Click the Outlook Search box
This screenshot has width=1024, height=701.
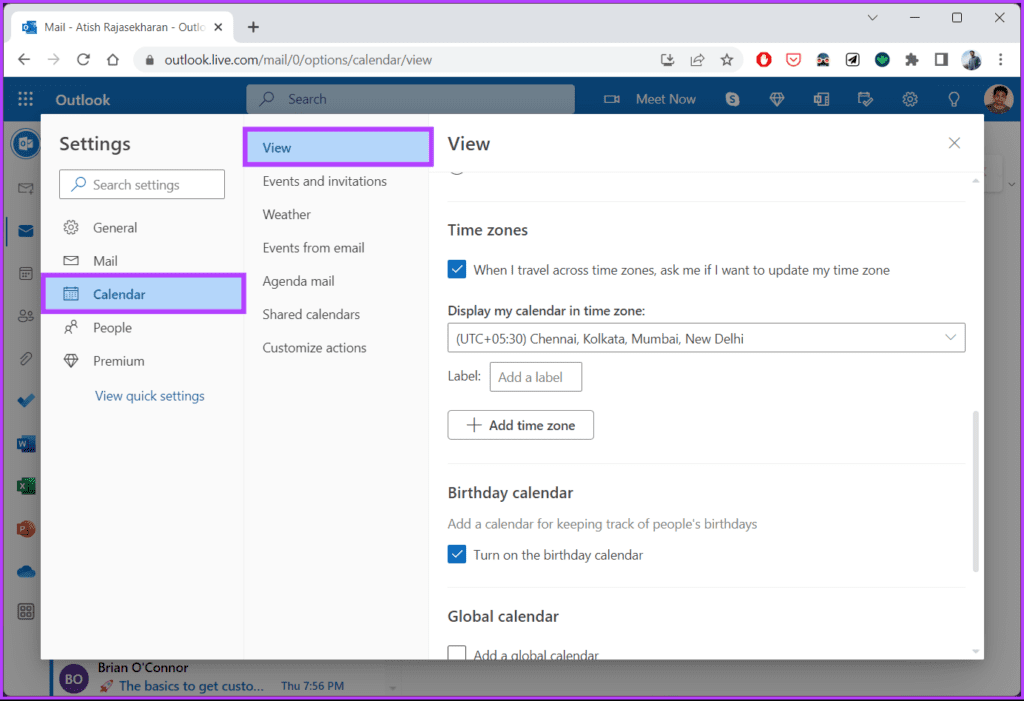coord(410,99)
